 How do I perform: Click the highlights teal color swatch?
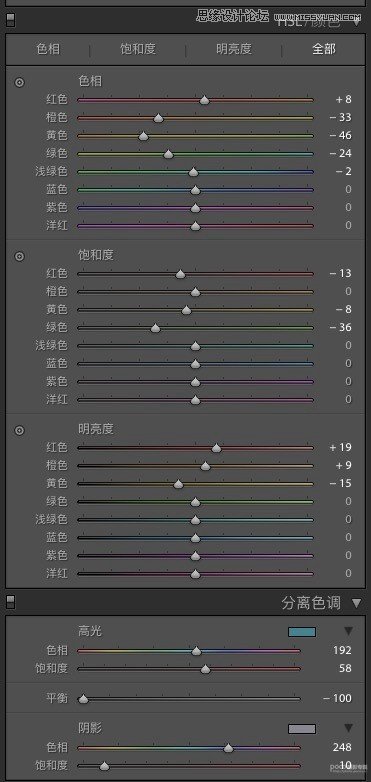point(302,632)
